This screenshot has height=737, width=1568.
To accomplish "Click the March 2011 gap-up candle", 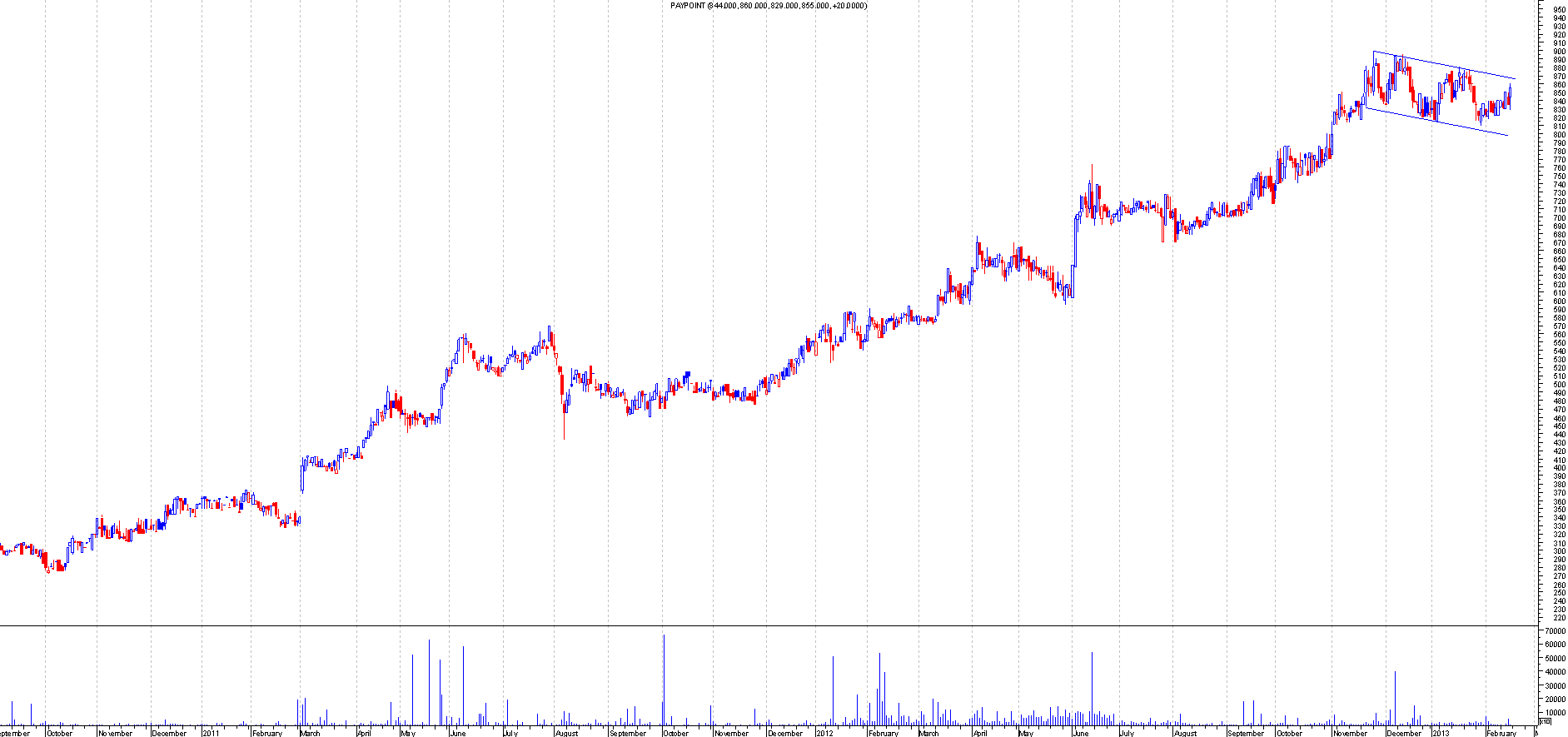I will pos(301,475).
